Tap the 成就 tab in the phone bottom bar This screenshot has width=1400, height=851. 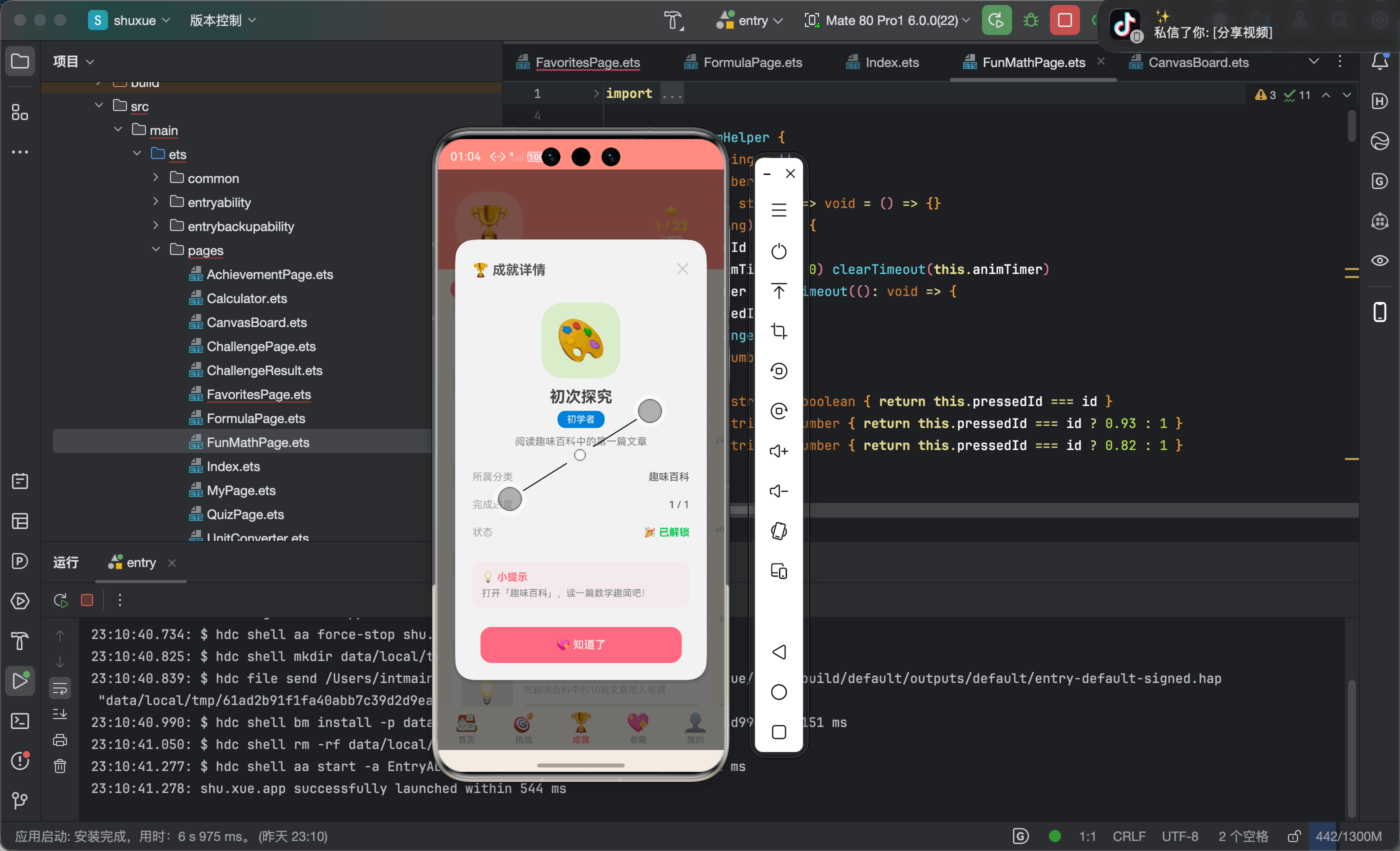click(580, 727)
